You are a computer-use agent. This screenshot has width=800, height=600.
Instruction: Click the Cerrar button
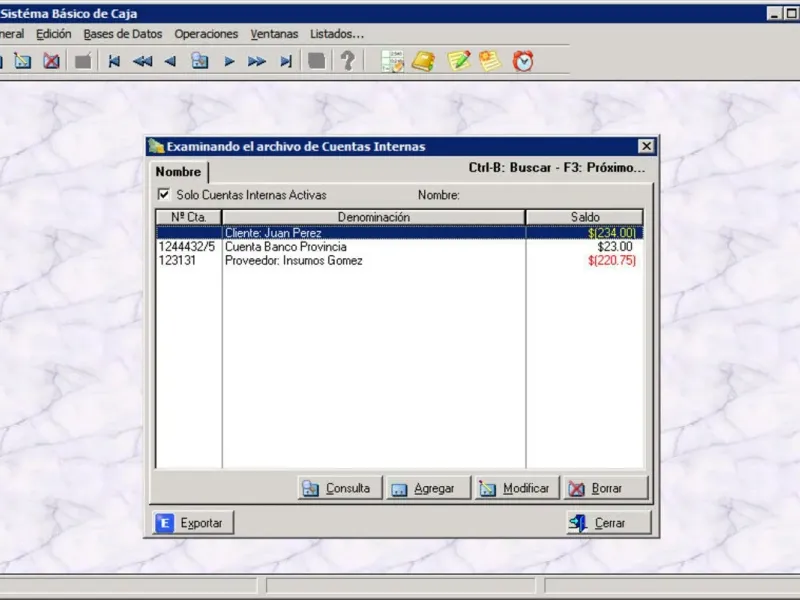(609, 523)
